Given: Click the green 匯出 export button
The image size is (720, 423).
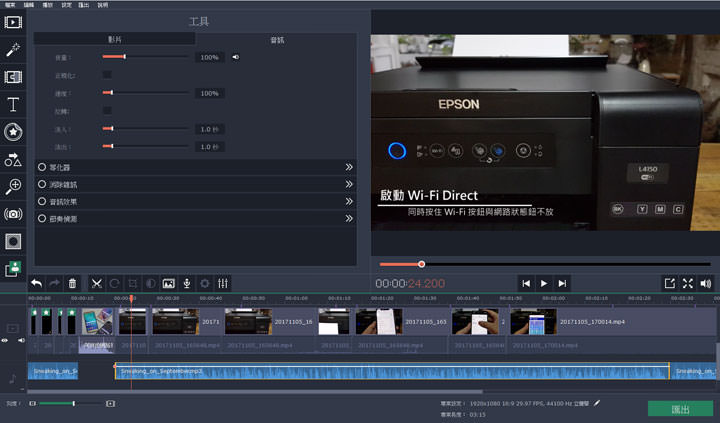Looking at the screenshot, I should click(x=681, y=409).
